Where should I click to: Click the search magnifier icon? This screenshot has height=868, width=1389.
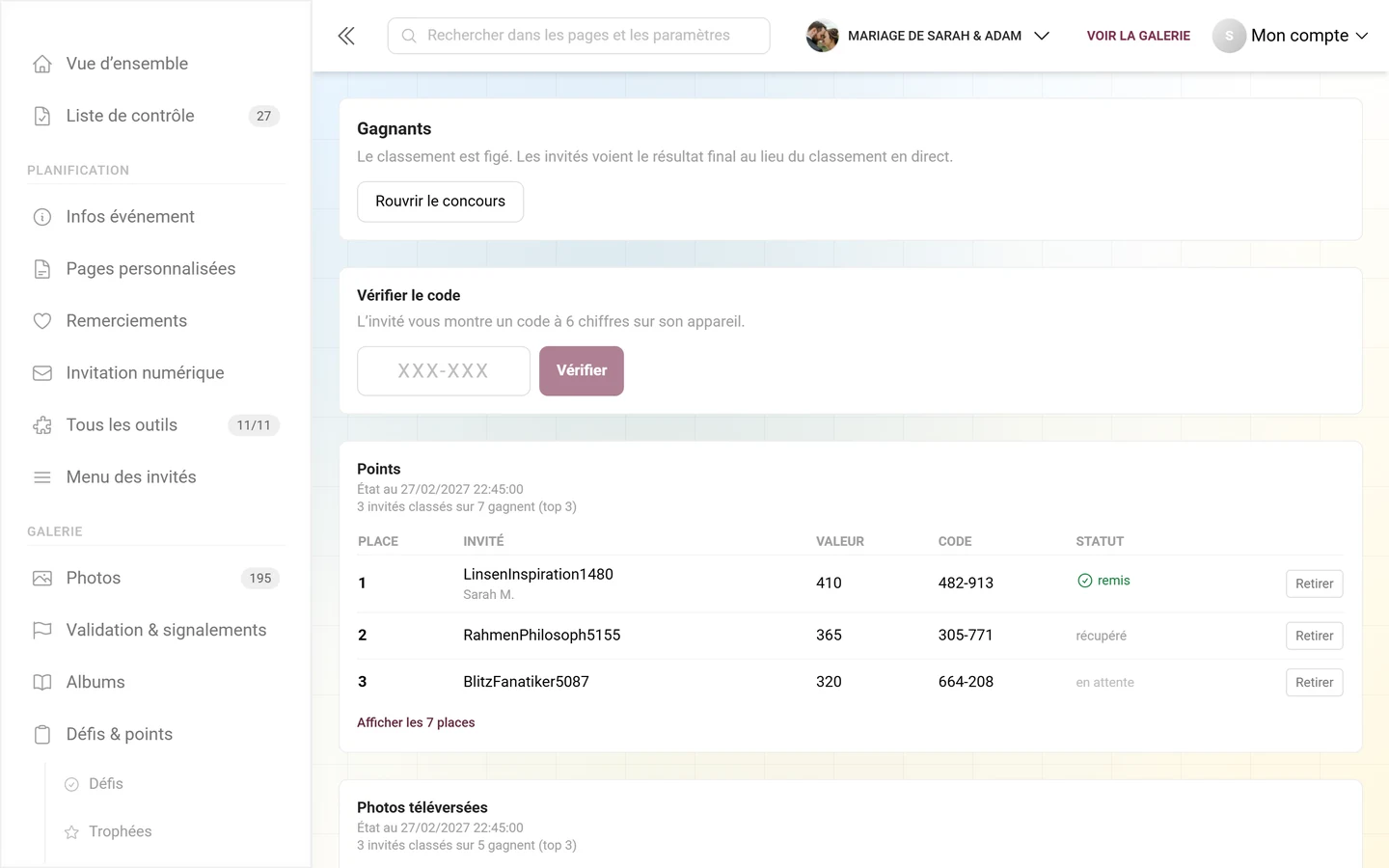[409, 36]
